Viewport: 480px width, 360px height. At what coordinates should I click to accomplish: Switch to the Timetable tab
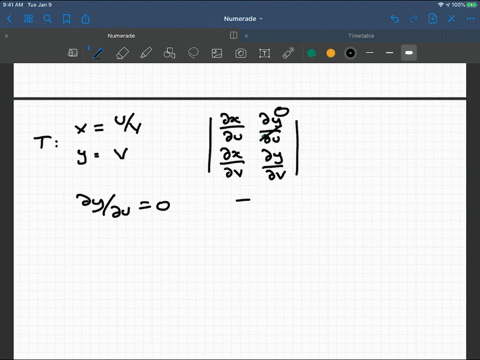point(361,36)
